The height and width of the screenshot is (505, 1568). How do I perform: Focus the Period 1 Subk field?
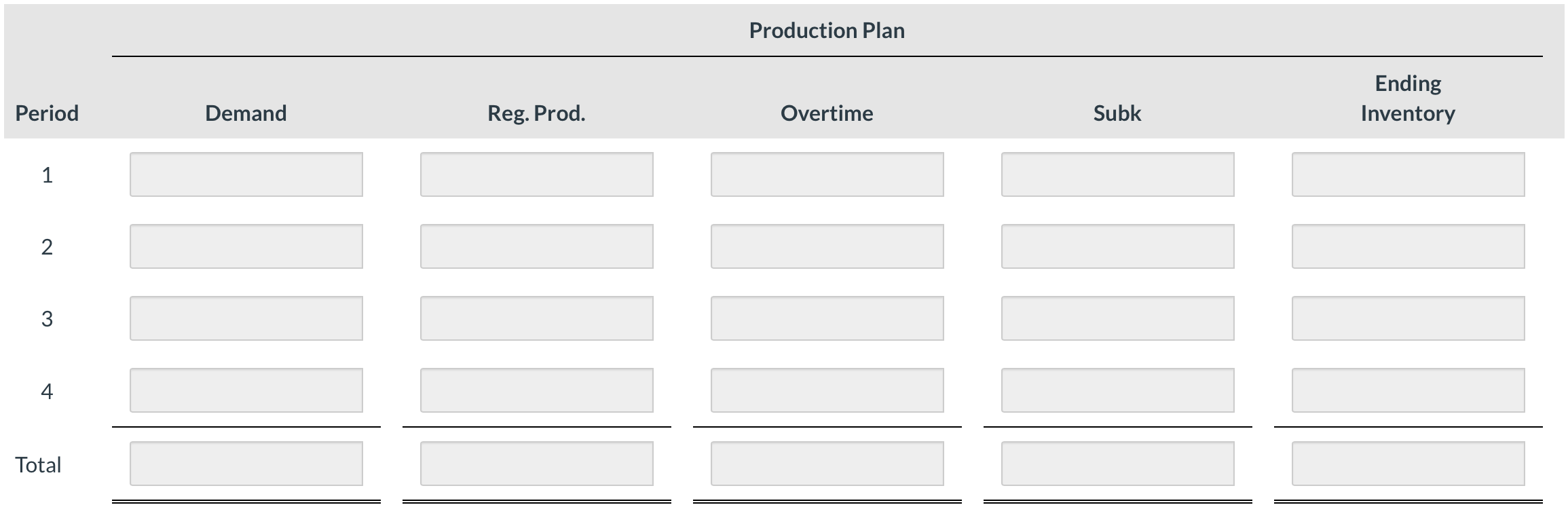(1117, 174)
